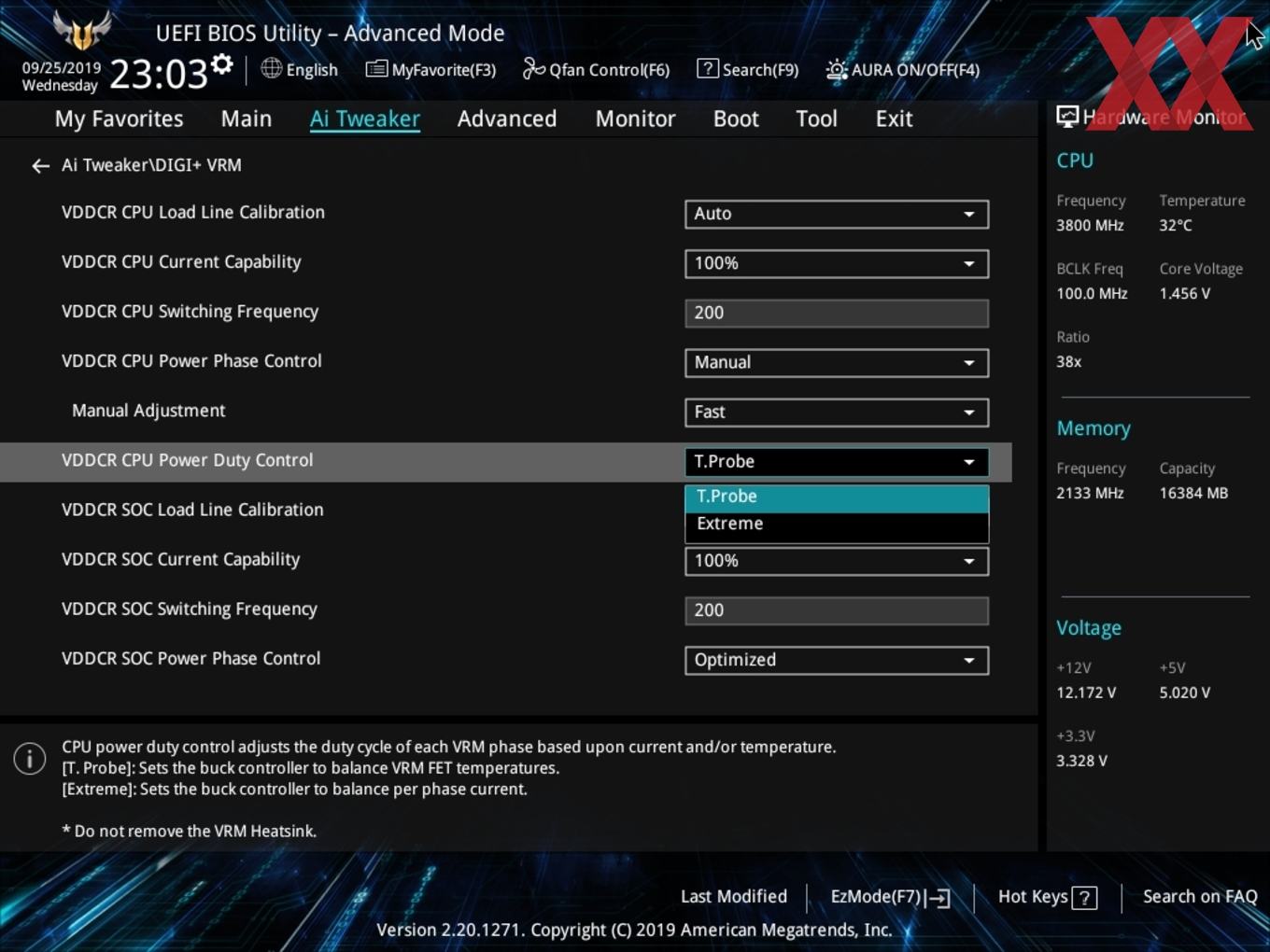Click the Hot Keys question mark icon
The width and height of the screenshot is (1270, 952).
tap(1084, 898)
